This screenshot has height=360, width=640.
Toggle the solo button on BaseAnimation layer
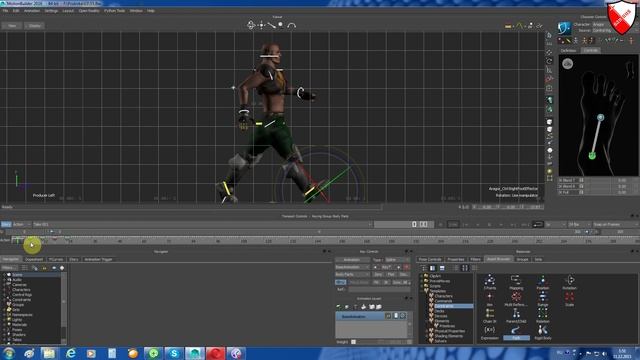coord(388,316)
